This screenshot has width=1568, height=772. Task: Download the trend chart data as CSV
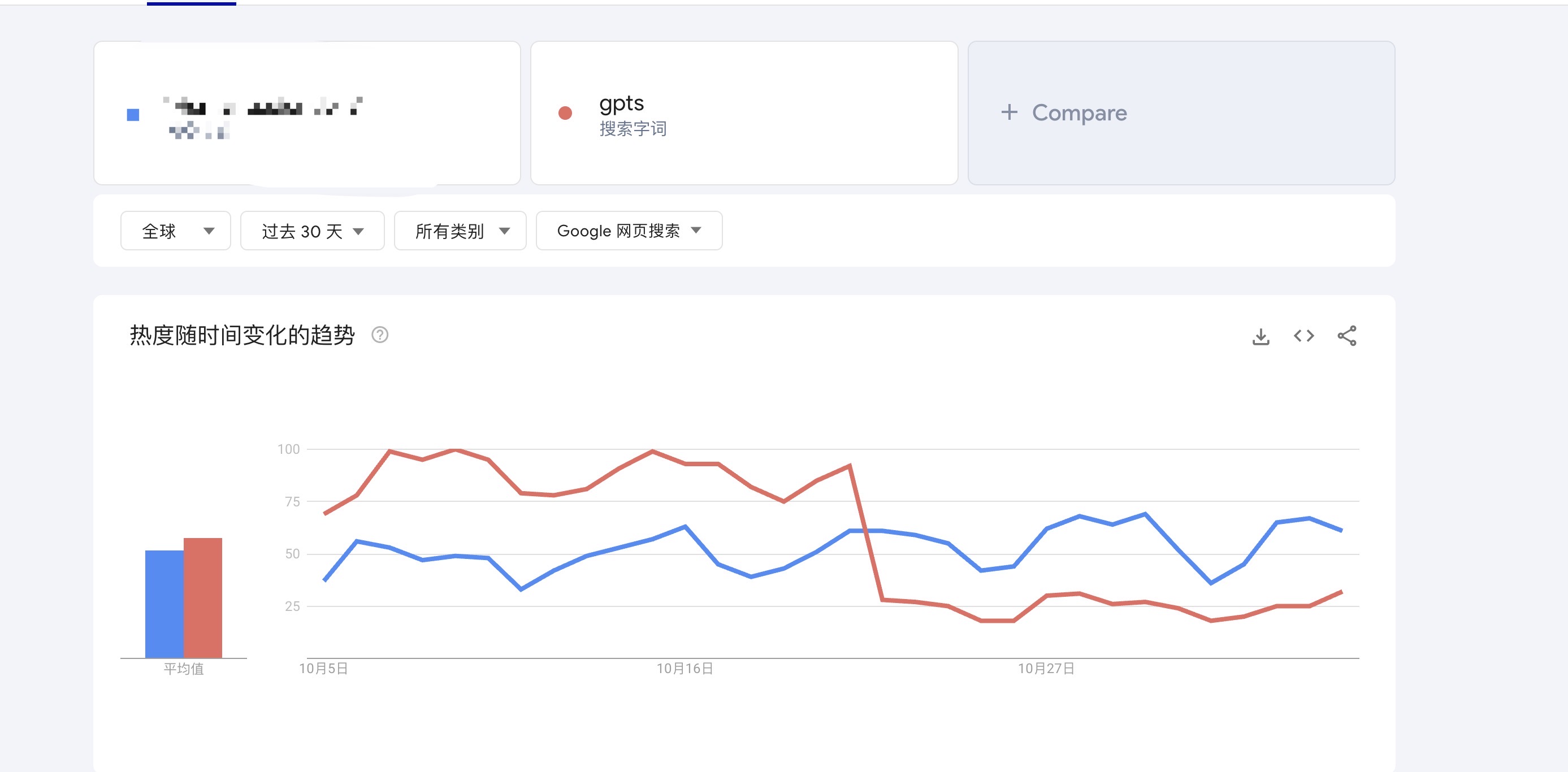click(x=1261, y=336)
